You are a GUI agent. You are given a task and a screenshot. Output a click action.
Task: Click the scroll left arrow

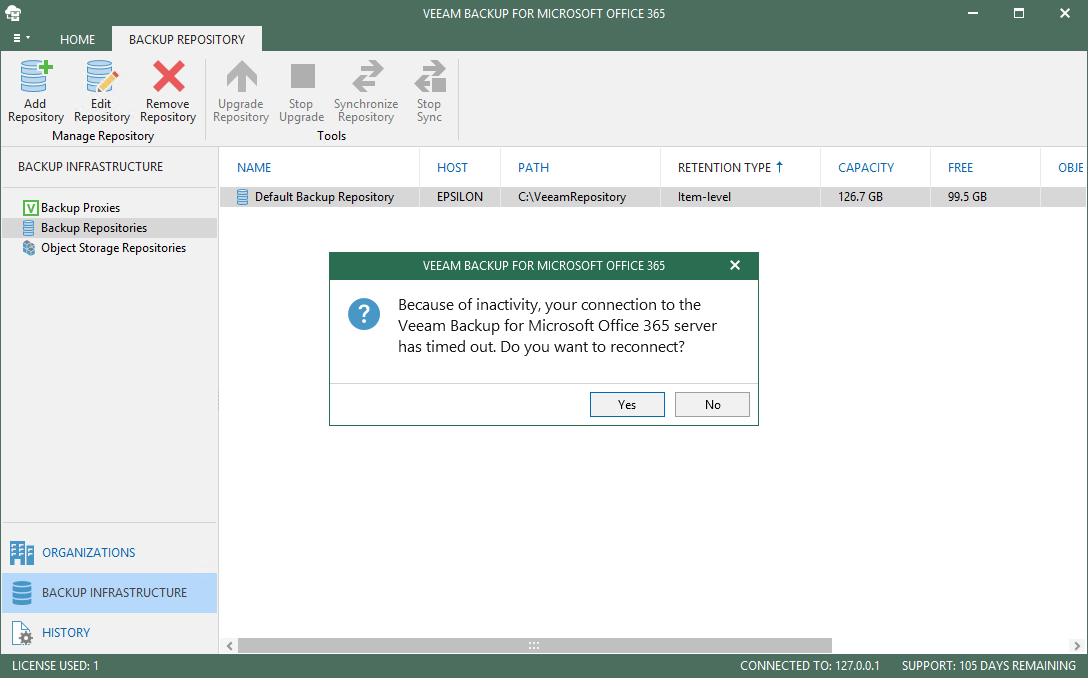230,646
